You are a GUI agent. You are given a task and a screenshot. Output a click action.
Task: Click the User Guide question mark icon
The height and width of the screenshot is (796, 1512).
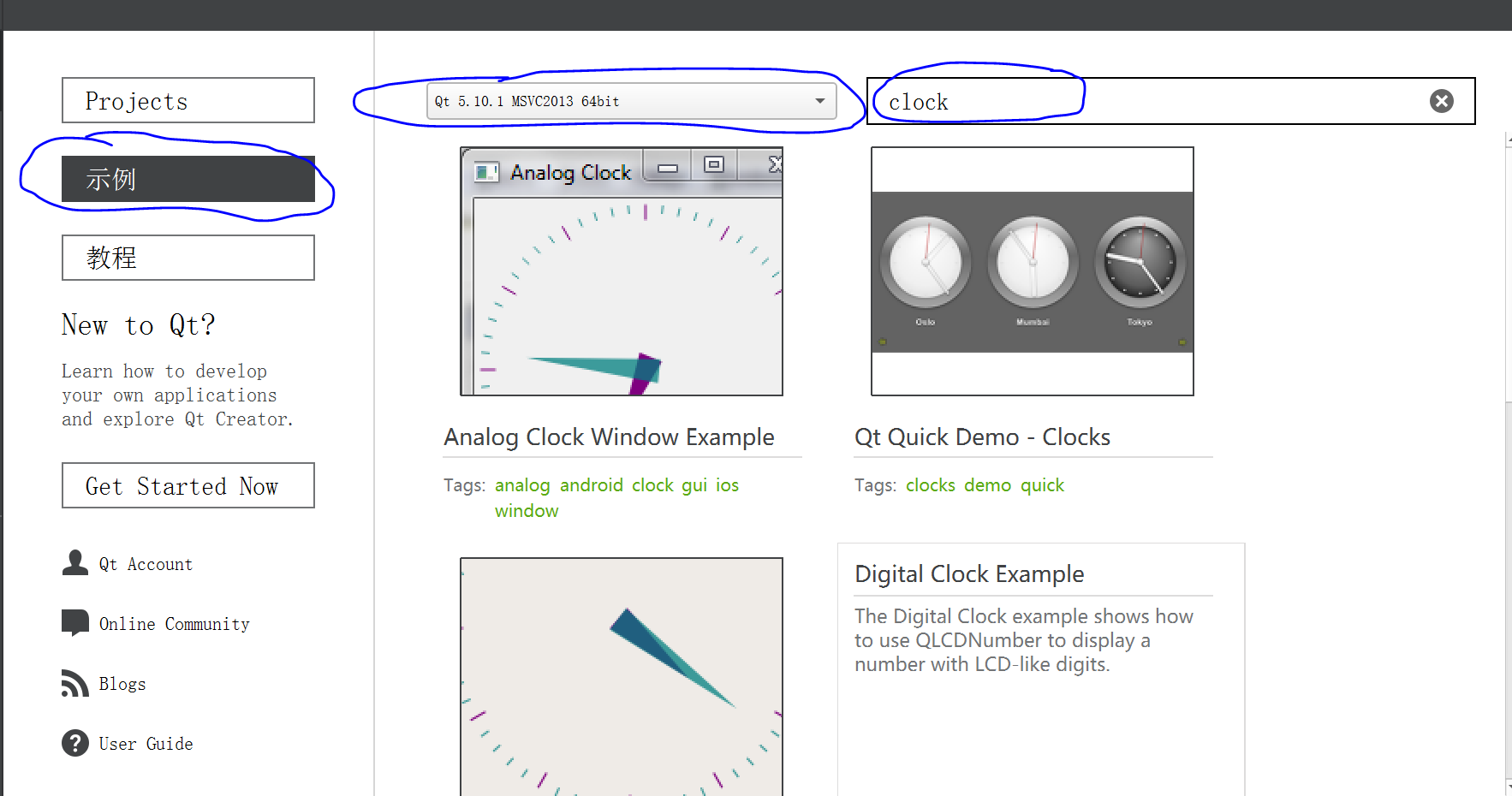tap(75, 743)
